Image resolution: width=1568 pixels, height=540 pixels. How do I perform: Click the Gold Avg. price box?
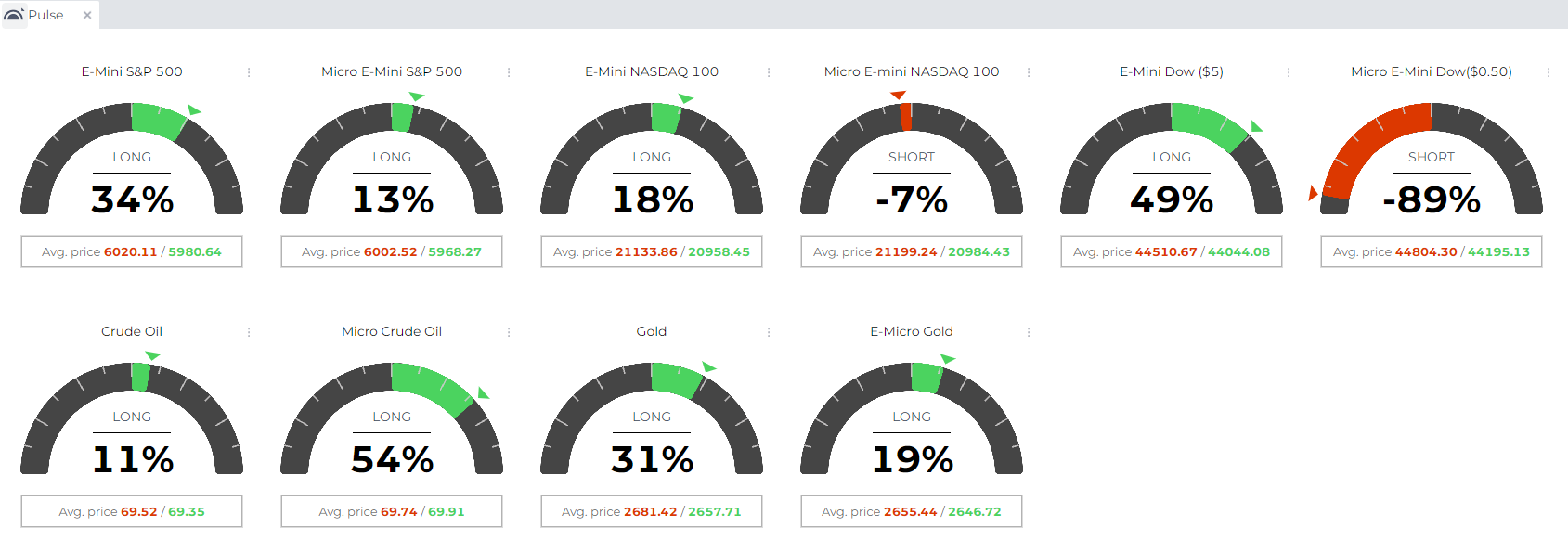(651, 511)
